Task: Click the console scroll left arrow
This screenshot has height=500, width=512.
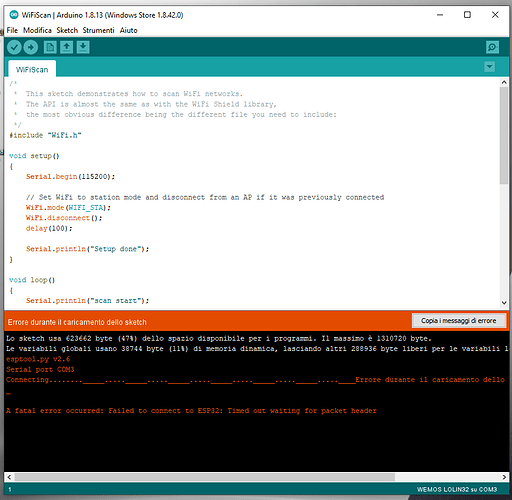Action: tap(9, 477)
